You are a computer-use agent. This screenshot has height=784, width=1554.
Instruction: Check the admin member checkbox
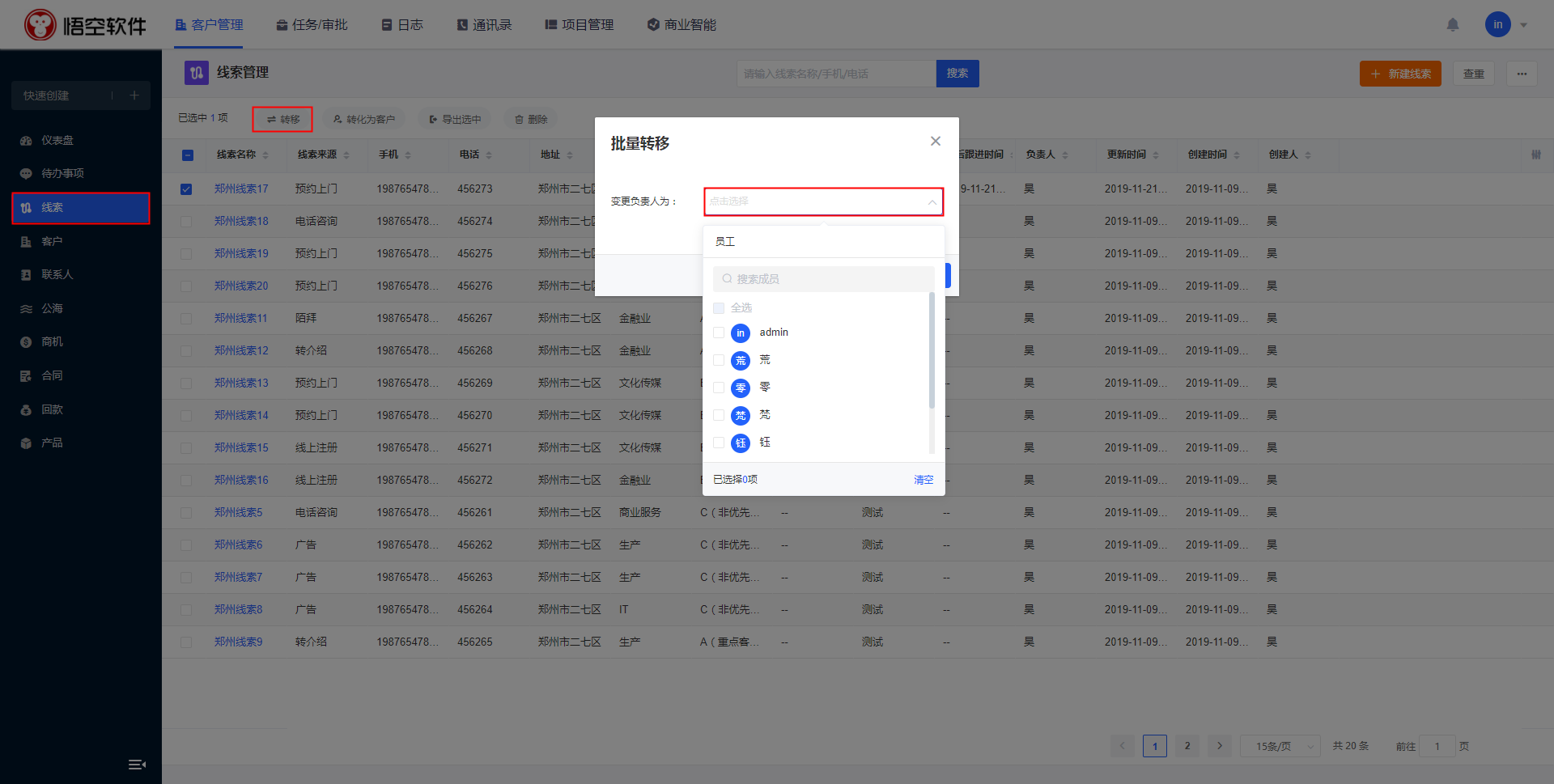pyautogui.click(x=719, y=333)
